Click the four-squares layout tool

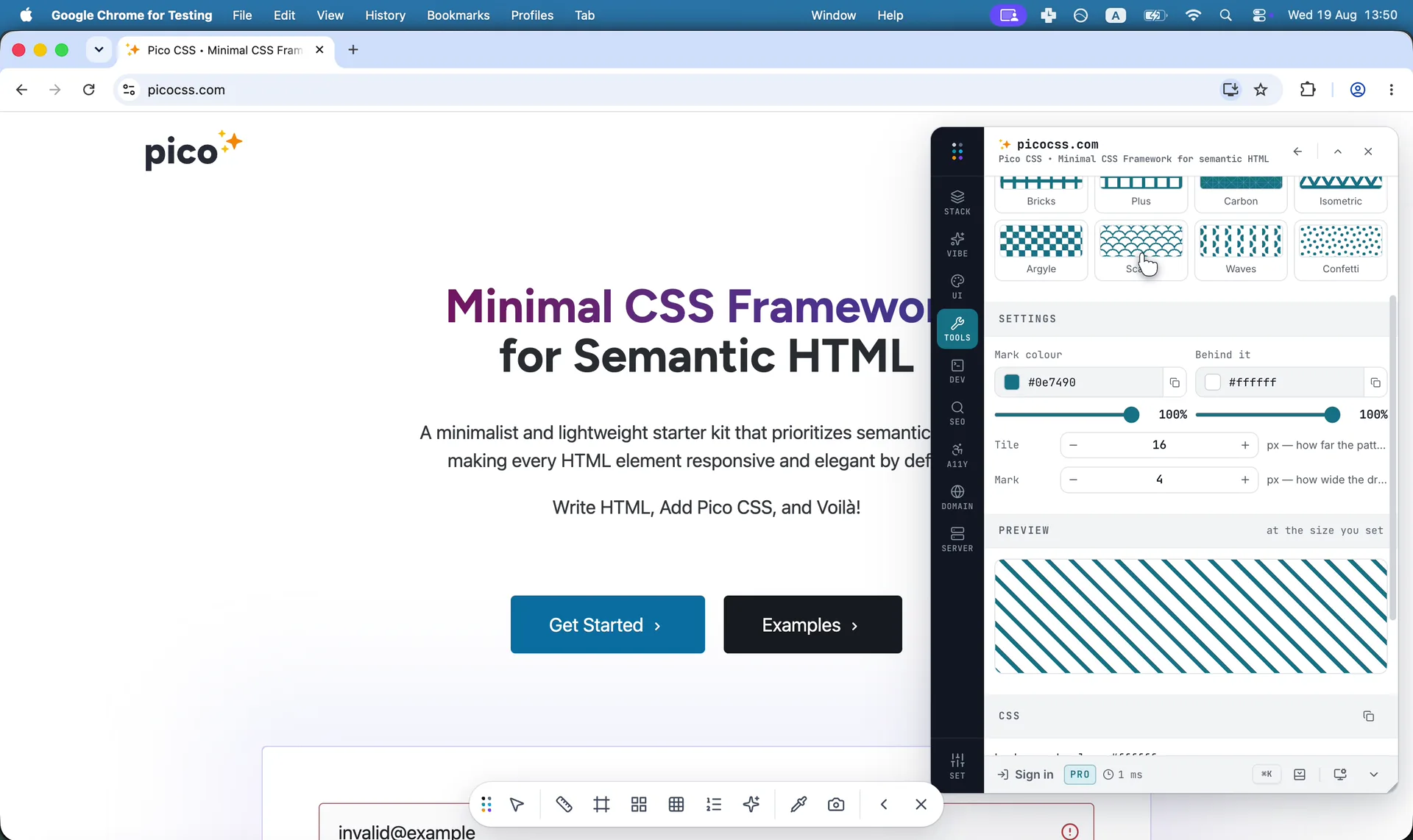coord(639,805)
